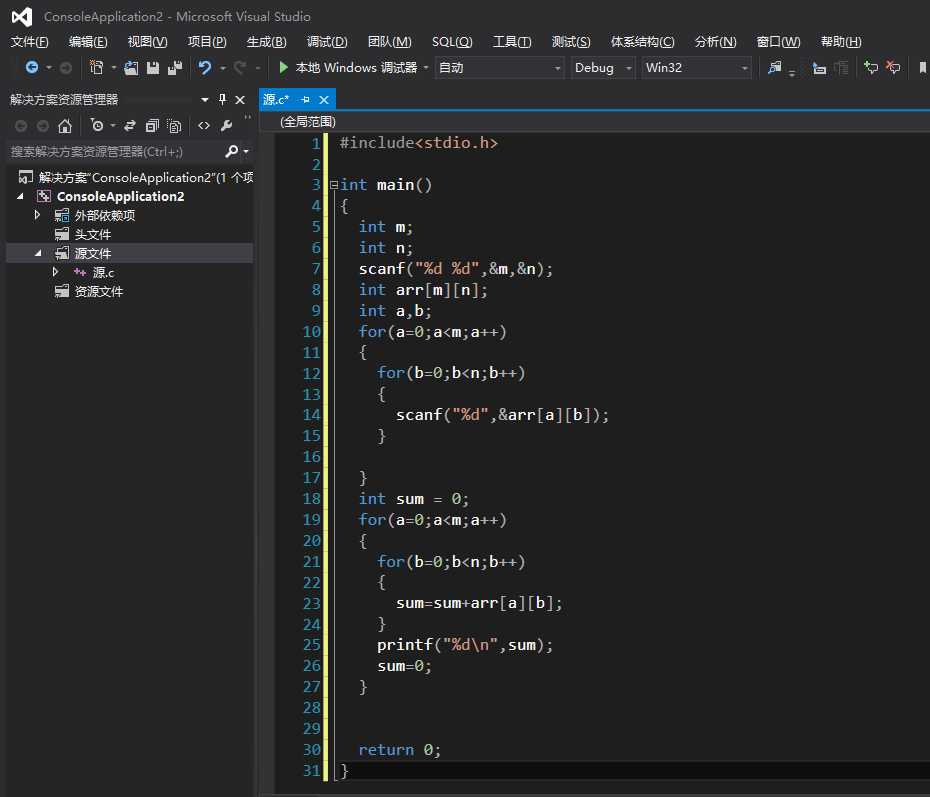Image resolution: width=930 pixels, height=797 pixels.
Task: Expand the 外部依赖项 tree node
Action: [37, 215]
